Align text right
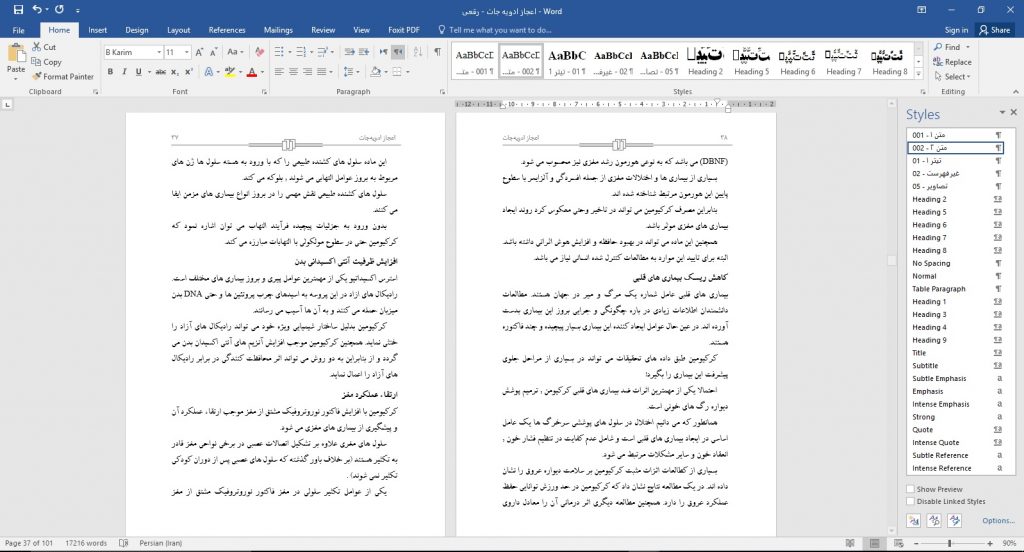 [x=308, y=72]
